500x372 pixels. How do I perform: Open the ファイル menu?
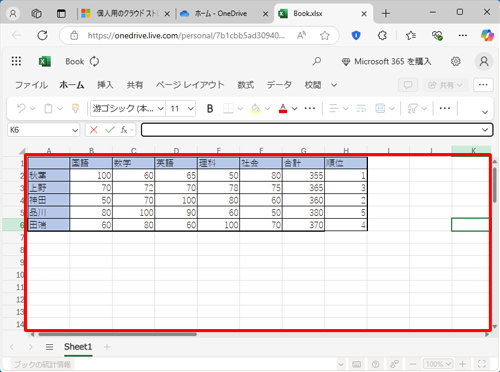click(31, 85)
